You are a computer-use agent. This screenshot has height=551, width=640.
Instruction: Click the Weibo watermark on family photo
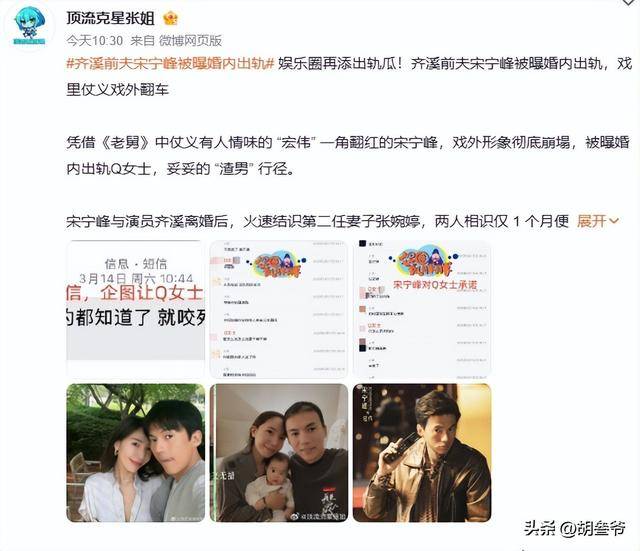[318, 516]
